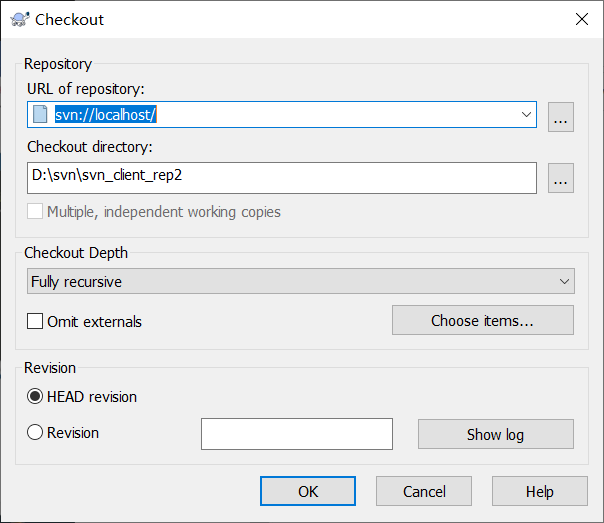Open the Fully recursive checkout depth dropdown
This screenshot has height=523, width=604.
point(301,281)
